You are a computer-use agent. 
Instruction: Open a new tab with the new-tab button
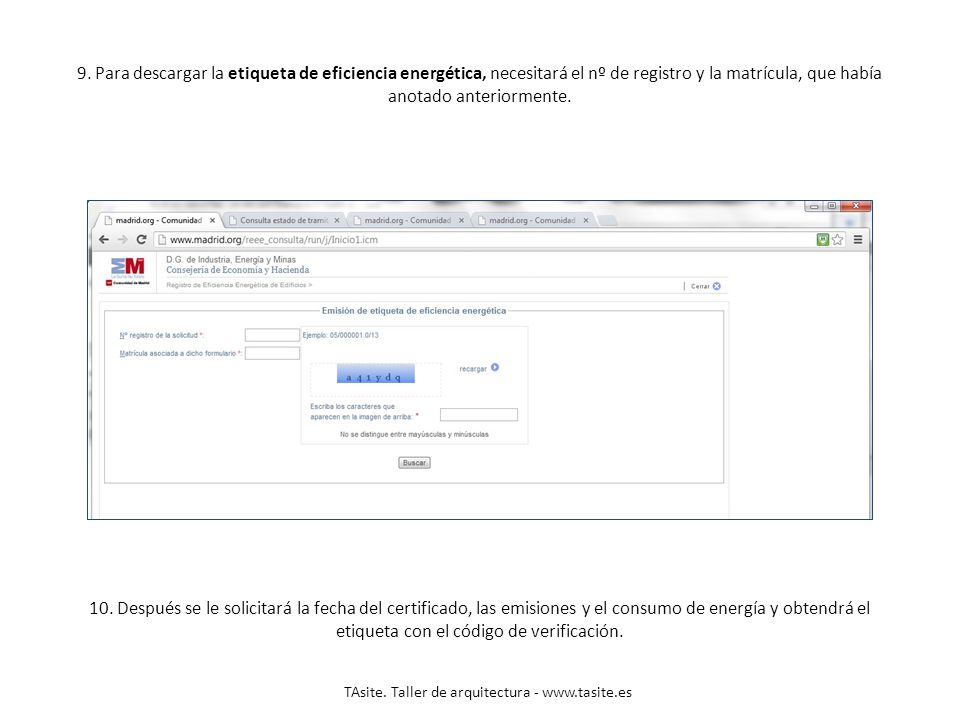coord(607,220)
